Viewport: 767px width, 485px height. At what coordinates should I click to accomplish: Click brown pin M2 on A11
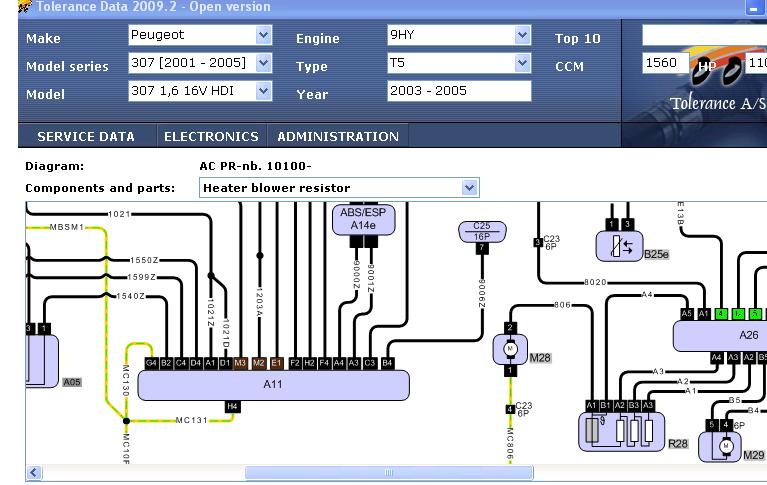tap(259, 363)
